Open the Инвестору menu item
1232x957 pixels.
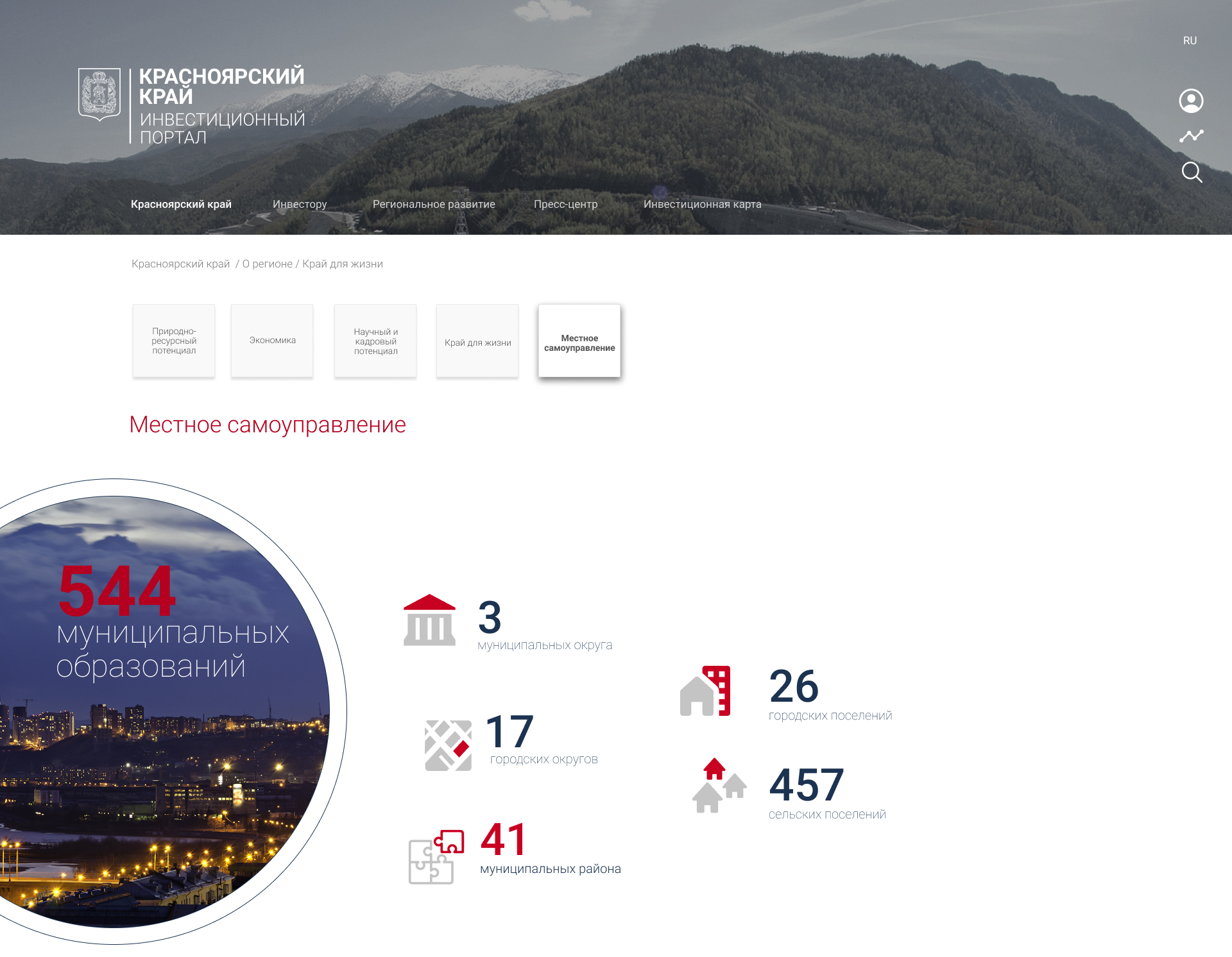tap(300, 204)
